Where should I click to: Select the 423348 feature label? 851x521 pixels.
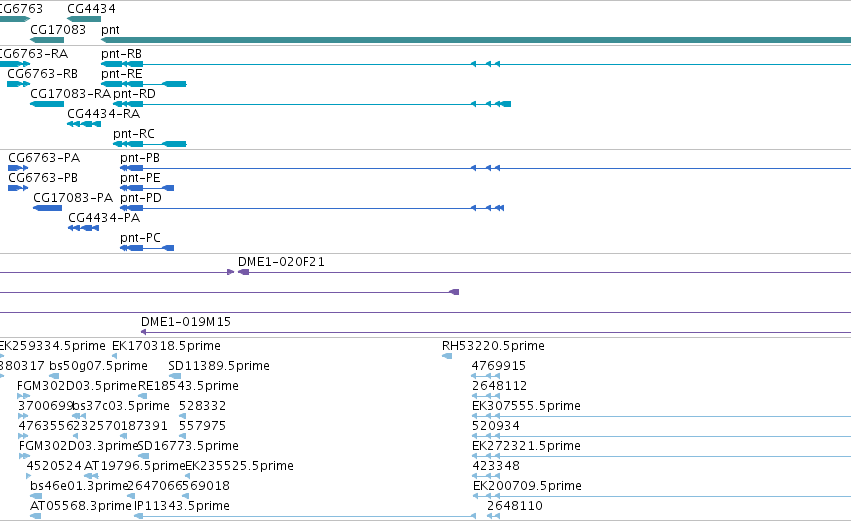pos(496,466)
